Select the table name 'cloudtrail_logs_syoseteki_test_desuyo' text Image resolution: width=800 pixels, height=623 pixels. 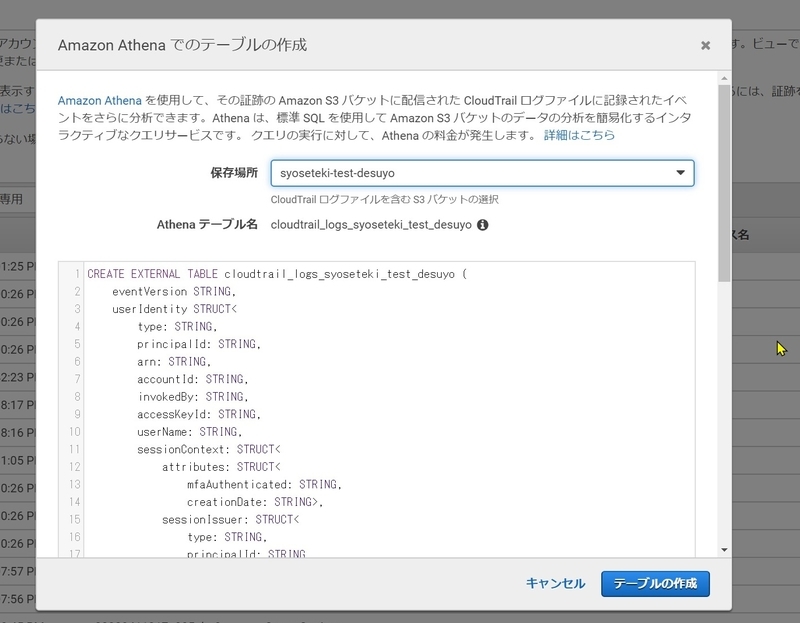click(371, 225)
